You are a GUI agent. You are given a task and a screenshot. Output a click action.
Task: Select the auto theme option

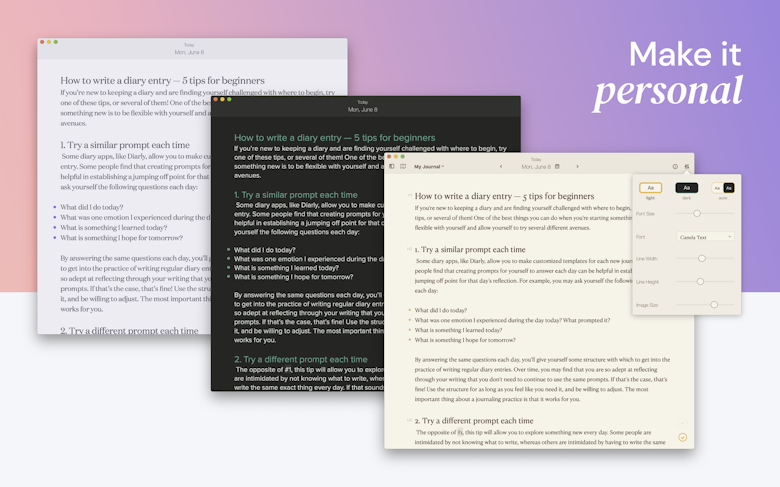pos(723,188)
